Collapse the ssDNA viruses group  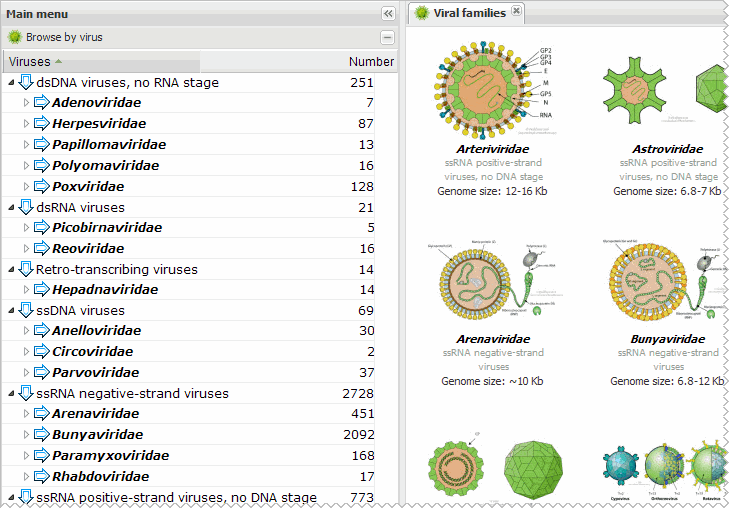(x=11, y=310)
